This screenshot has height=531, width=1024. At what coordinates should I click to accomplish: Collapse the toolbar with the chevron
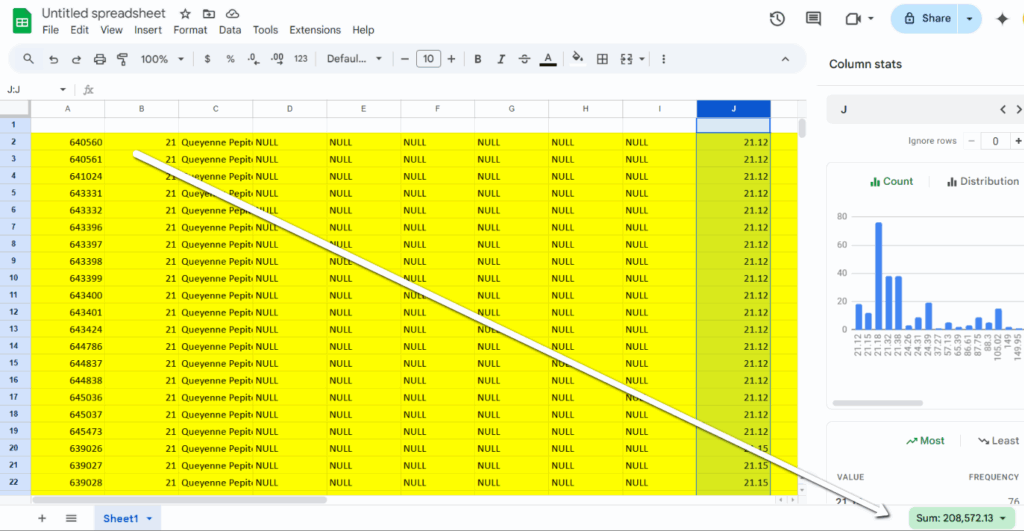click(x=785, y=59)
